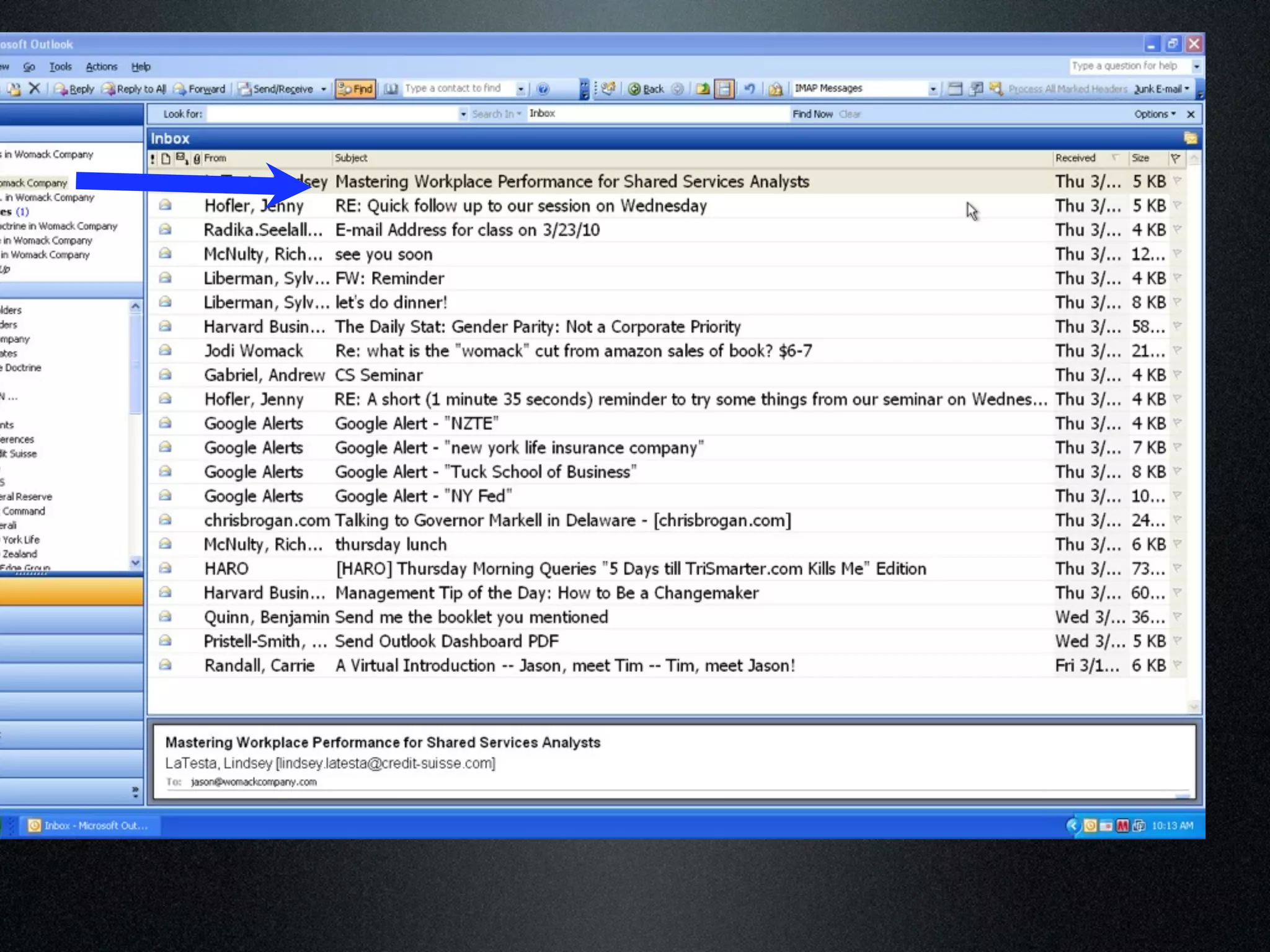Image resolution: width=1270 pixels, height=952 pixels.
Task: Click the Look for search field
Action: pyautogui.click(x=333, y=114)
